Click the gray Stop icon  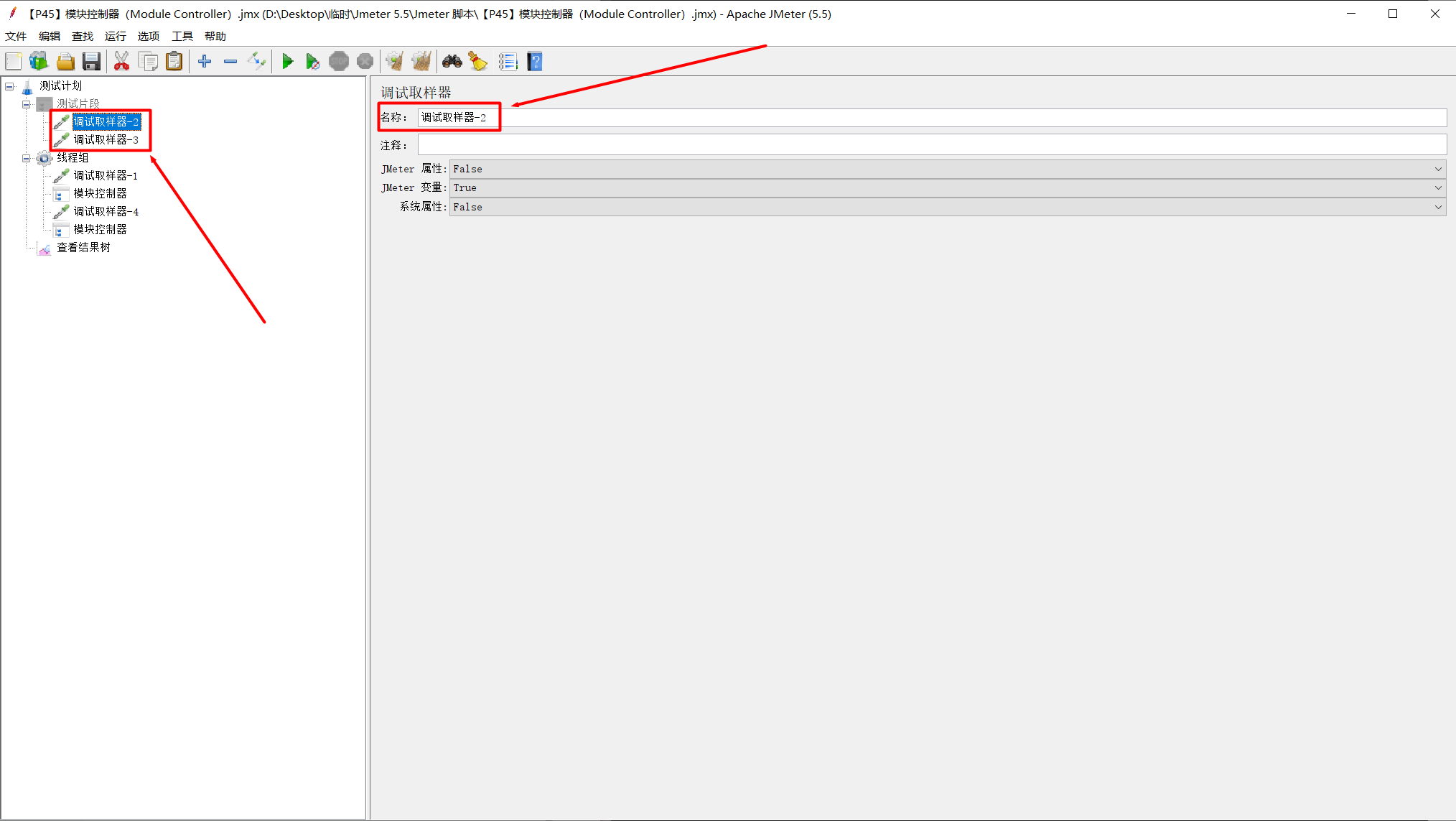[339, 62]
